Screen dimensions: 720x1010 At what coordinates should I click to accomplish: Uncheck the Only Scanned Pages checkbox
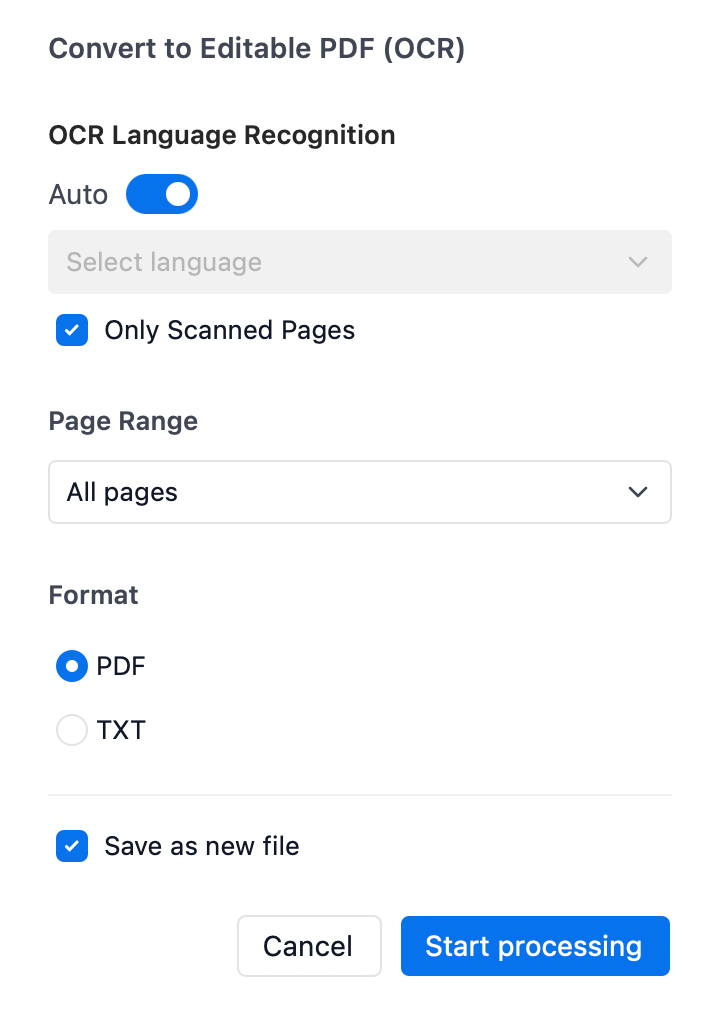point(72,331)
